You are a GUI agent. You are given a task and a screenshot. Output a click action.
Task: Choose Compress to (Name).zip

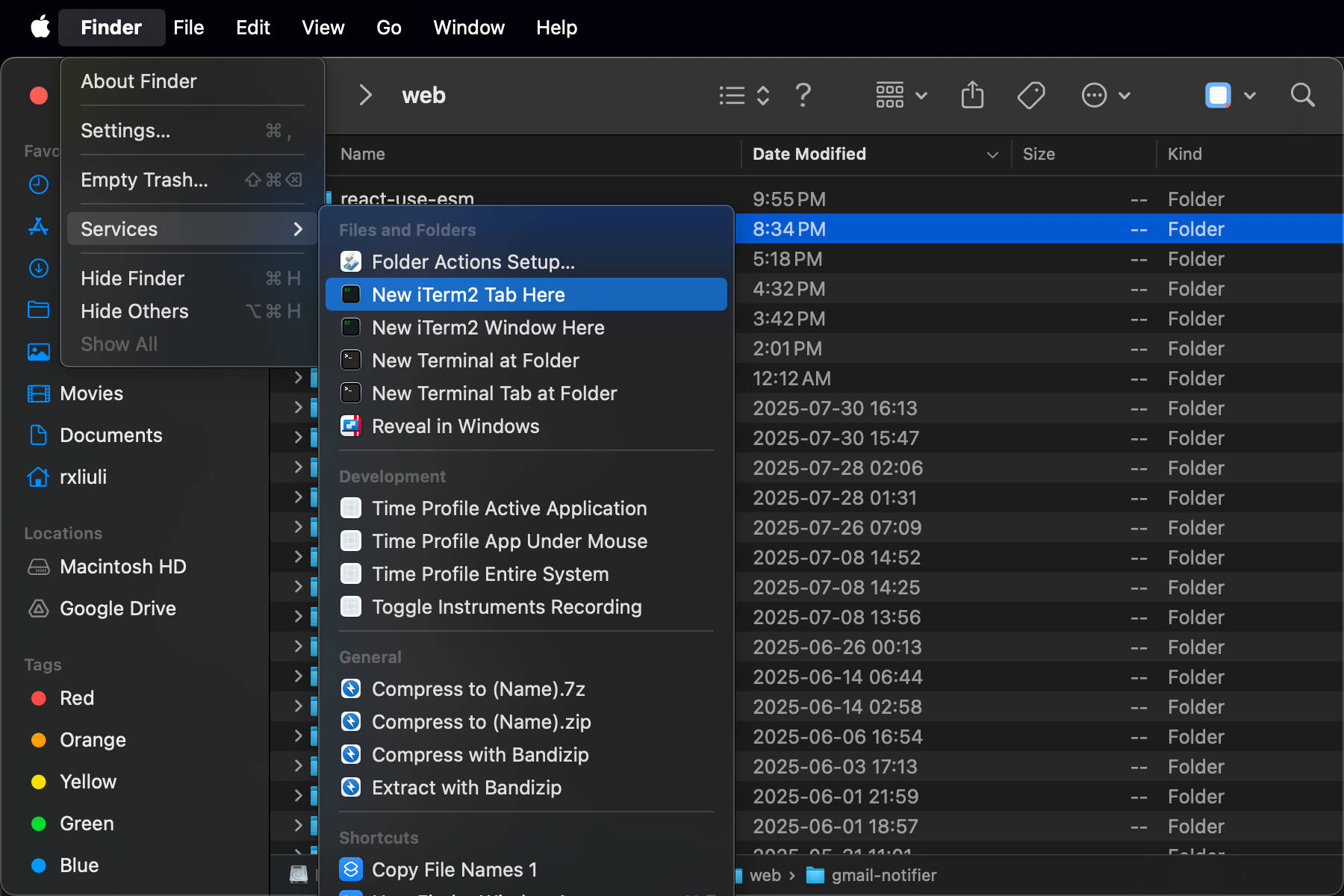(x=526, y=722)
